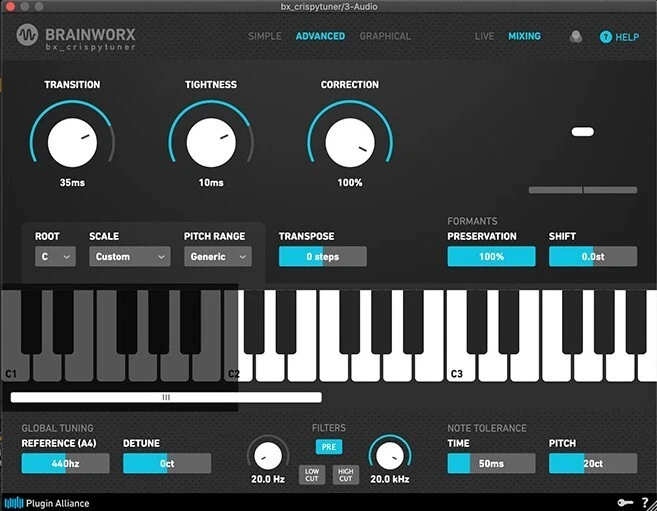Image resolution: width=657 pixels, height=511 pixels.
Task: Click the 20.0 kHz value text
Action: pos(390,479)
